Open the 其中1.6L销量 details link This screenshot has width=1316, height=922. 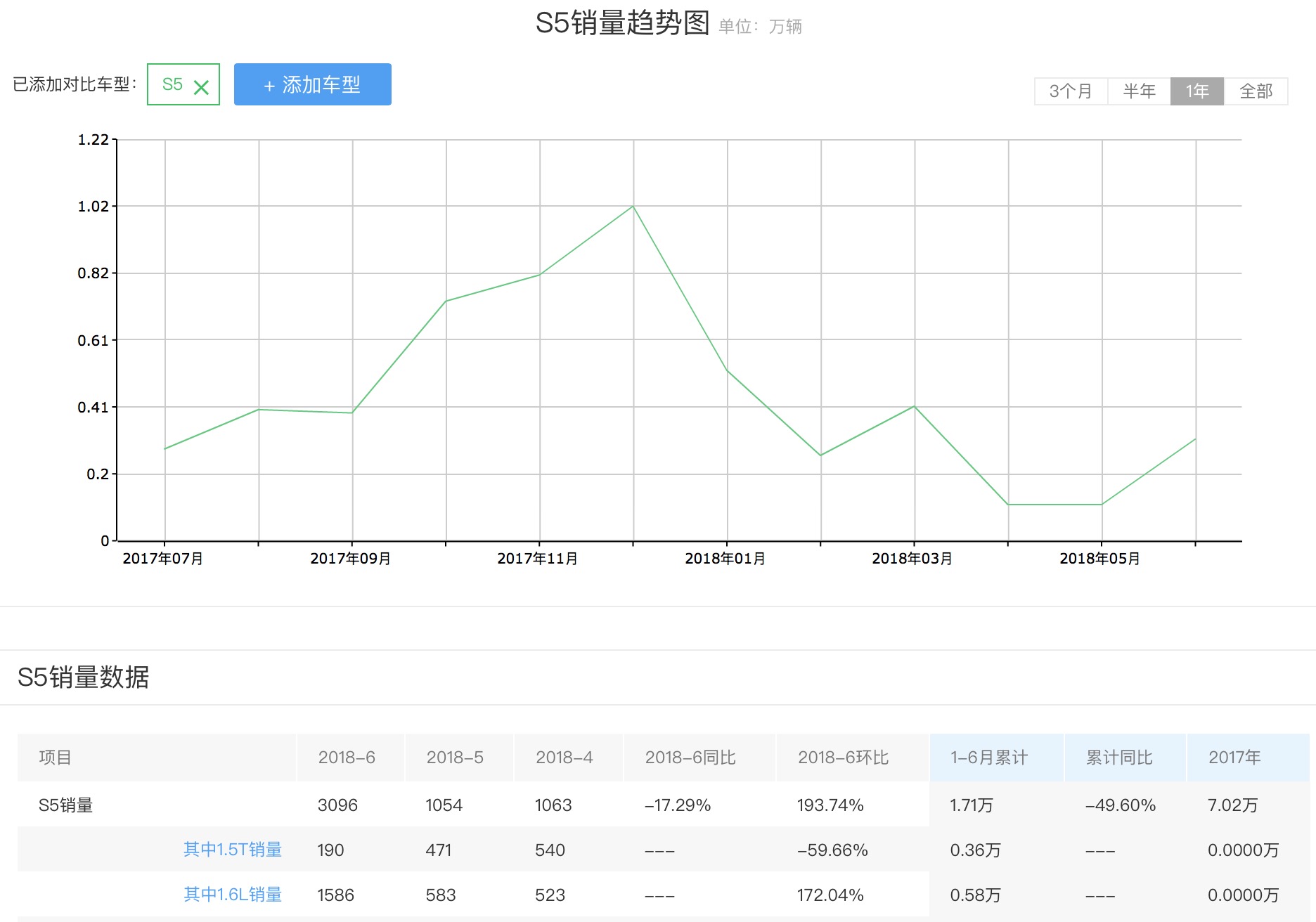point(233,895)
